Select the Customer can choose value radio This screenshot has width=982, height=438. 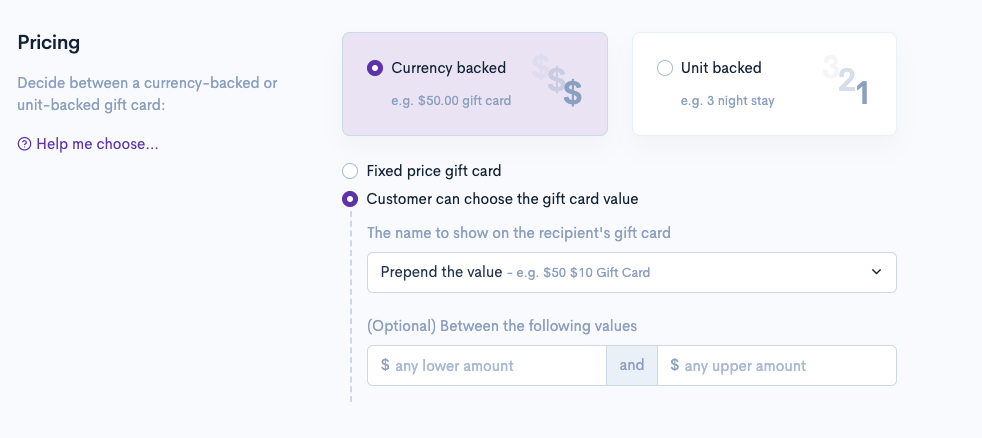350,199
